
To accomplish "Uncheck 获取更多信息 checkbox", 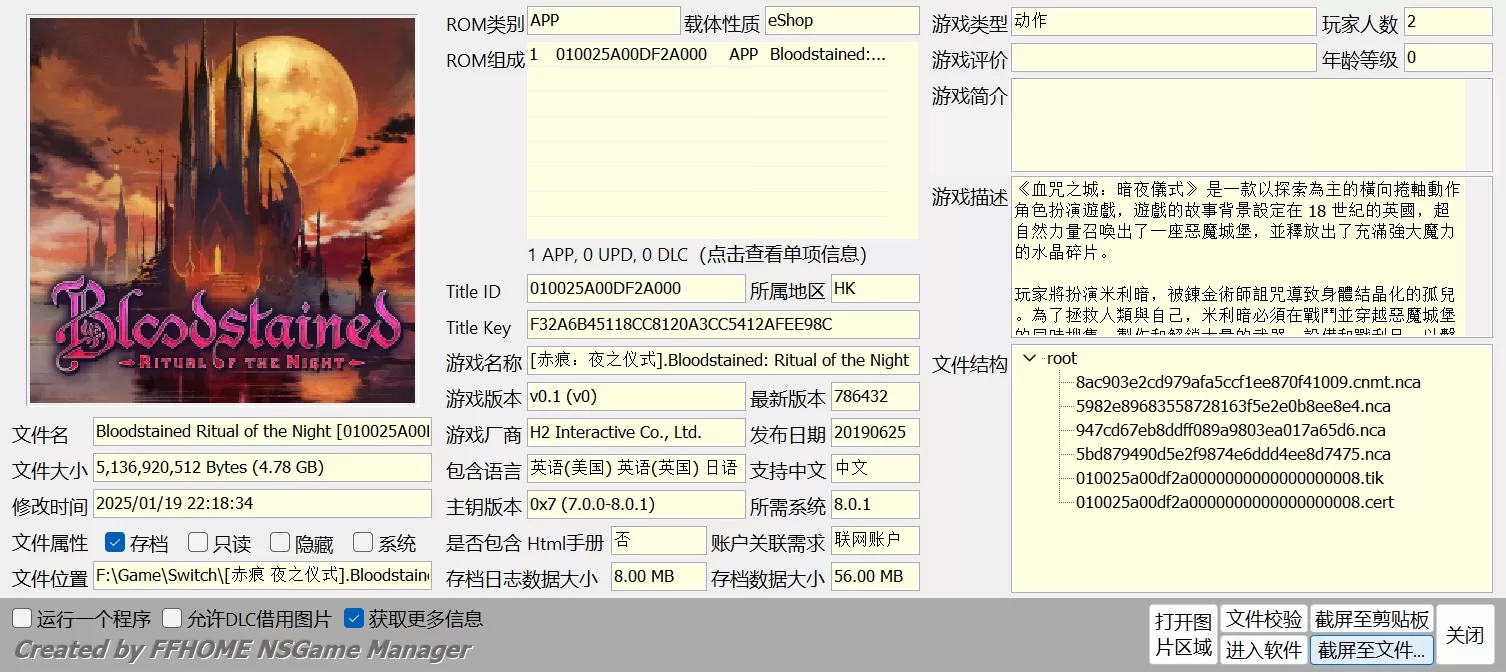I will pyautogui.click(x=353, y=619).
